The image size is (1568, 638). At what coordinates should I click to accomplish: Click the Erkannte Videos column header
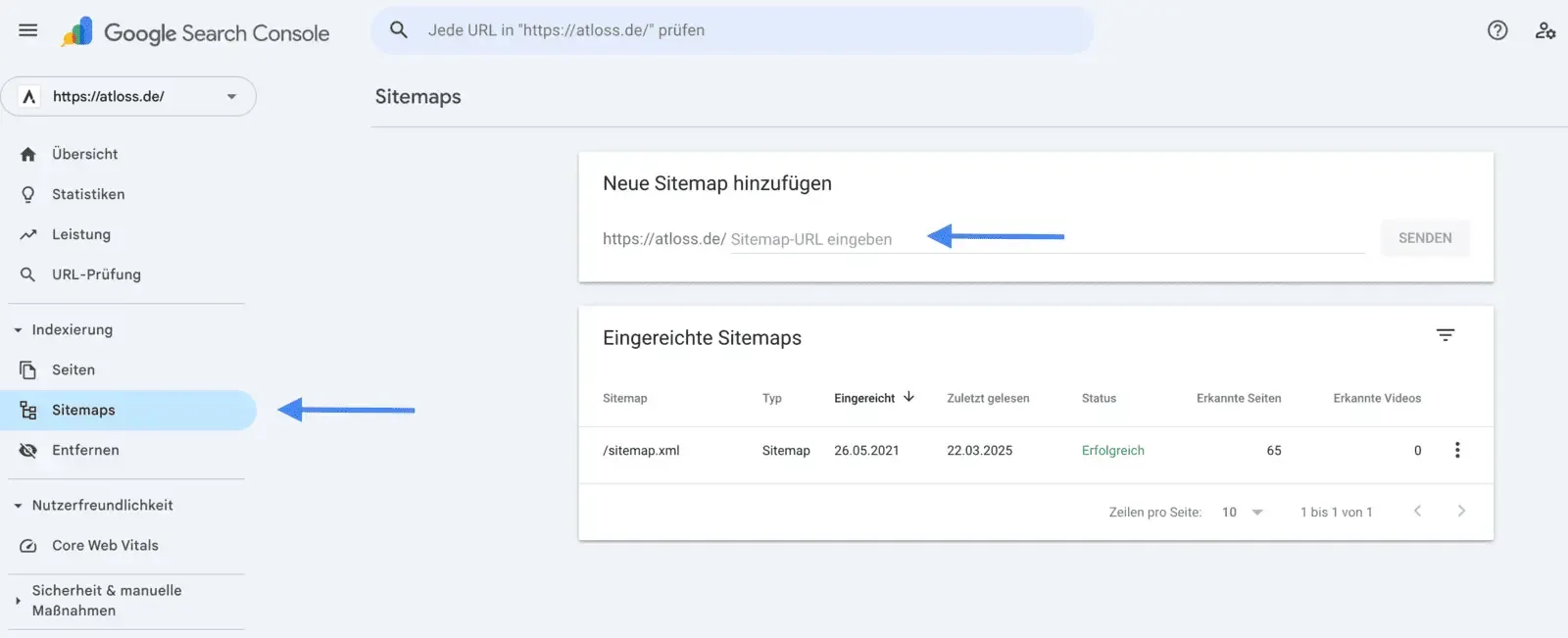click(1377, 398)
